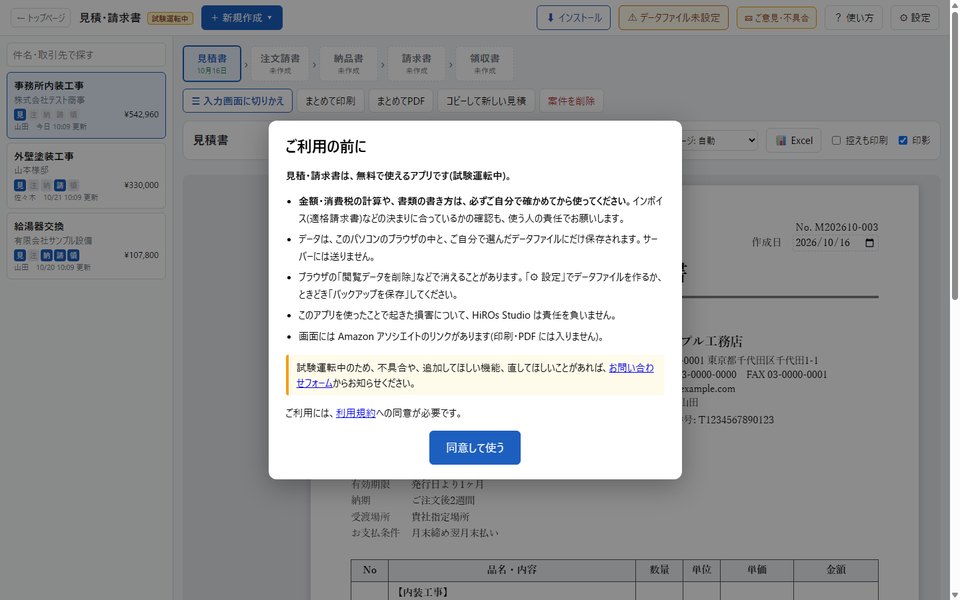Click the 単価 column header
This screenshot has width=960, height=600.
757,569
